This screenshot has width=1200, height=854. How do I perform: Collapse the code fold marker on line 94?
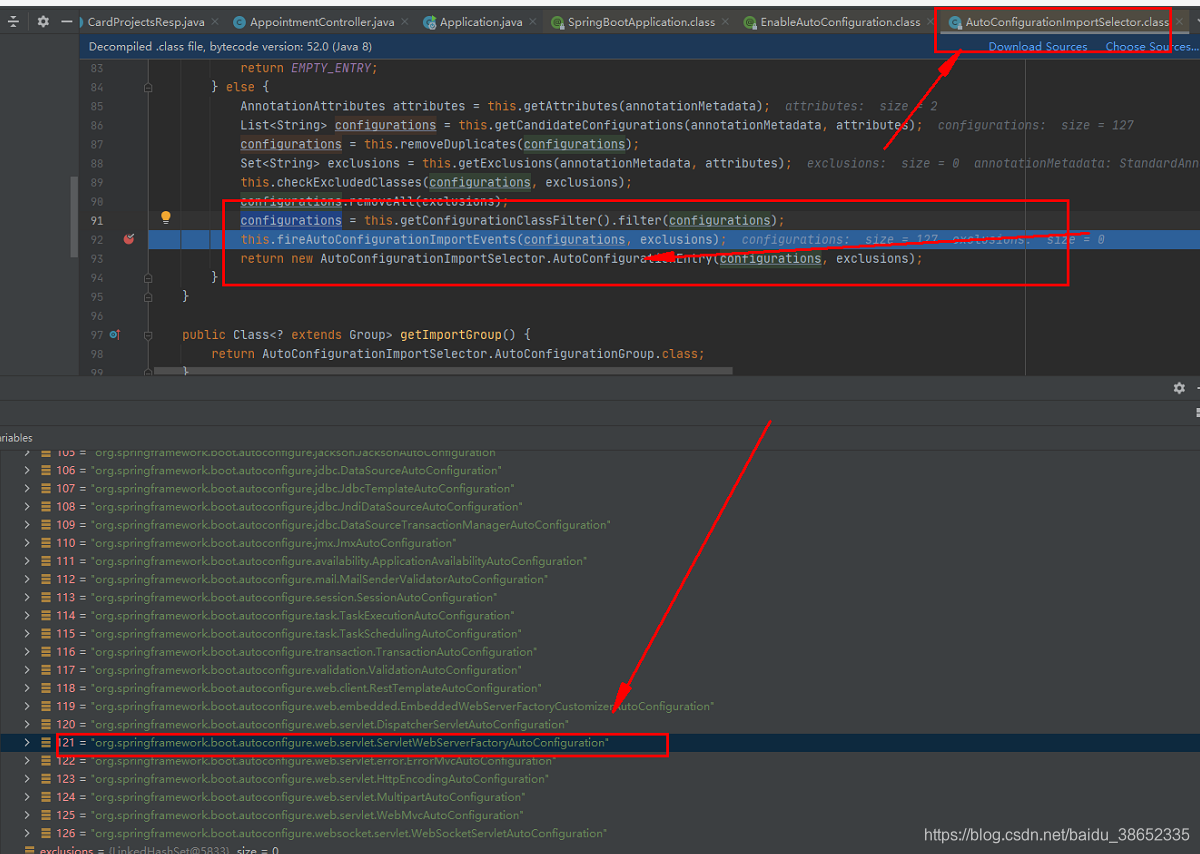[x=148, y=277]
